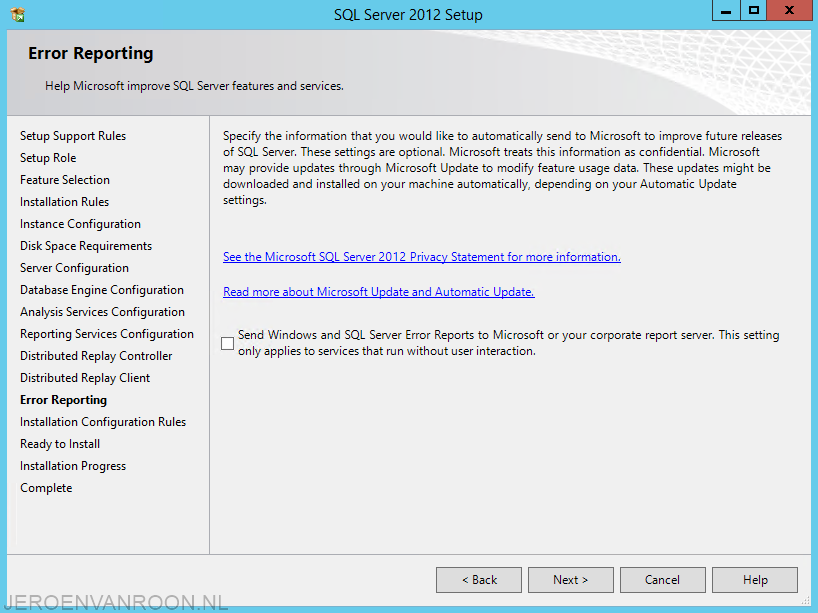This screenshot has width=818, height=613.
Task: Select the Installation Configuration Rules step
Action: point(103,422)
